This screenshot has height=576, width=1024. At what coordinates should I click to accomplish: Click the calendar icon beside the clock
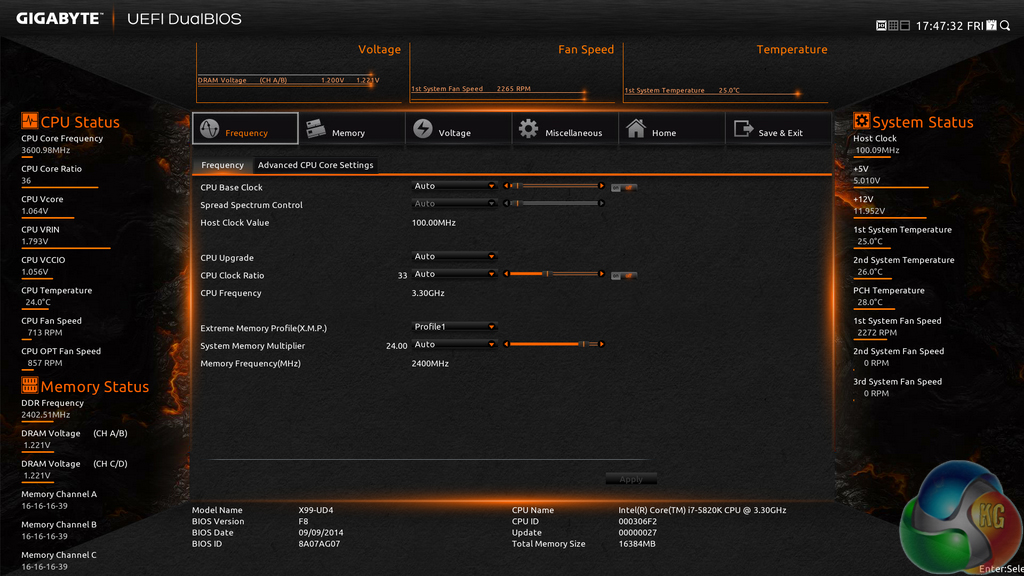(991, 25)
